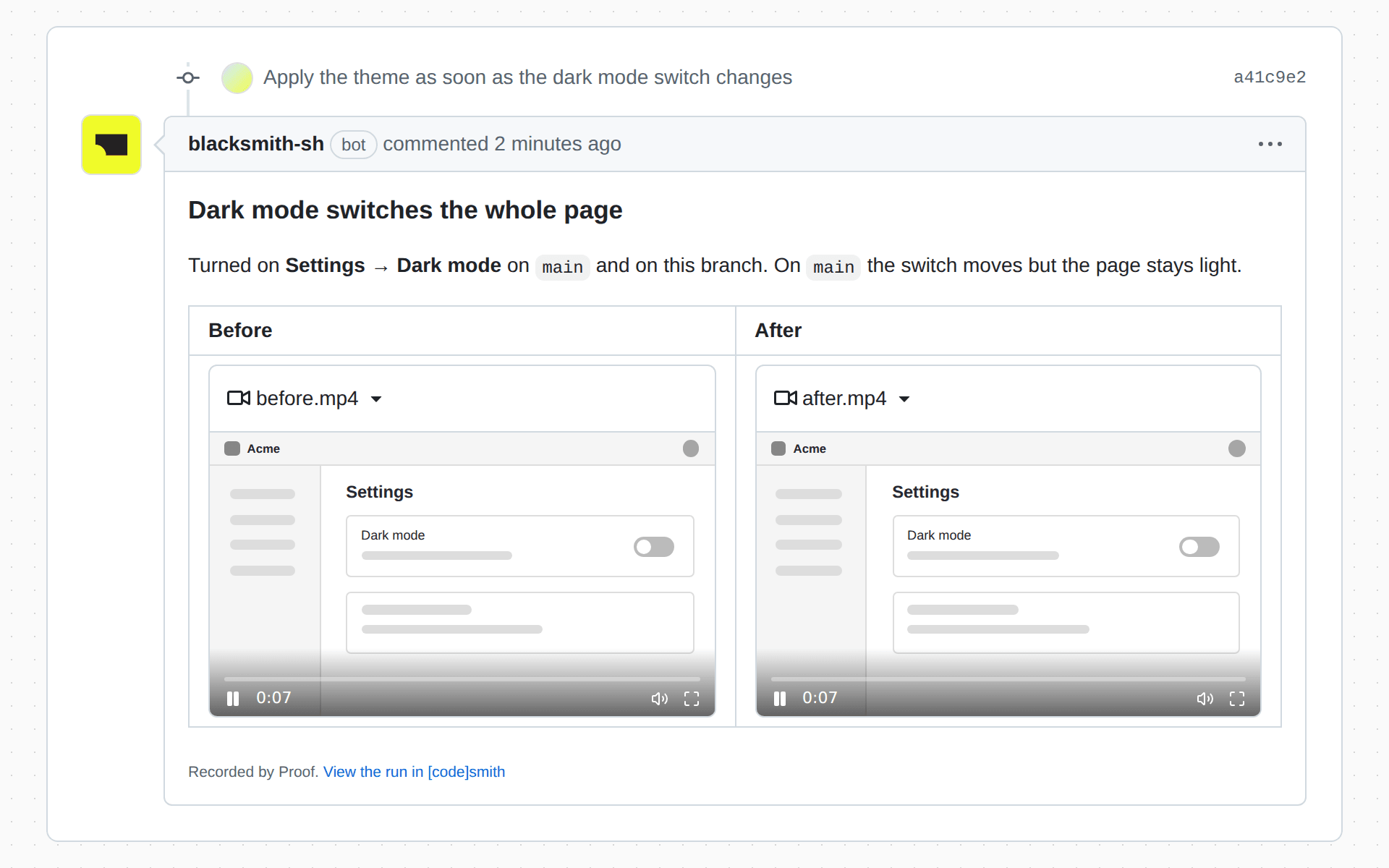The image size is (1389, 868).
Task: Click the camera icon beside after.mp4
Action: 785,398
